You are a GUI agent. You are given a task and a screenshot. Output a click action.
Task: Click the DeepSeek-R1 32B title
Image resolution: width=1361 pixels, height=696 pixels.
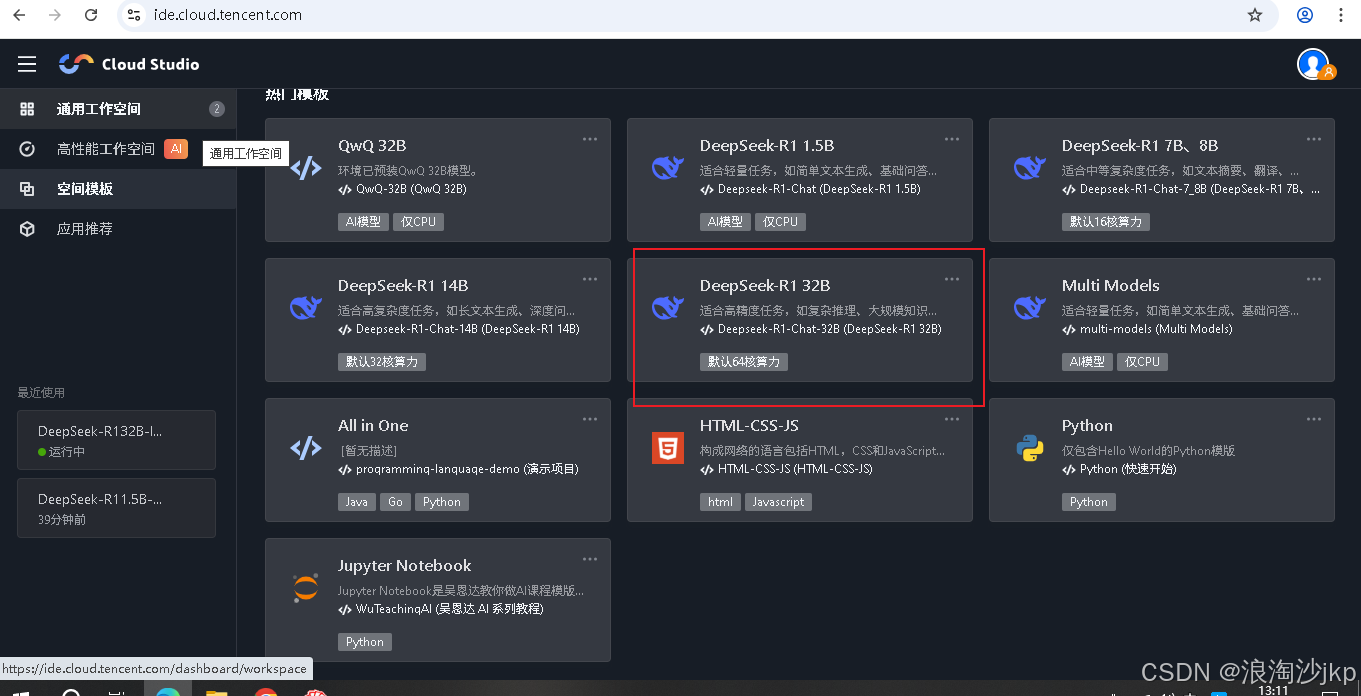[x=765, y=285]
